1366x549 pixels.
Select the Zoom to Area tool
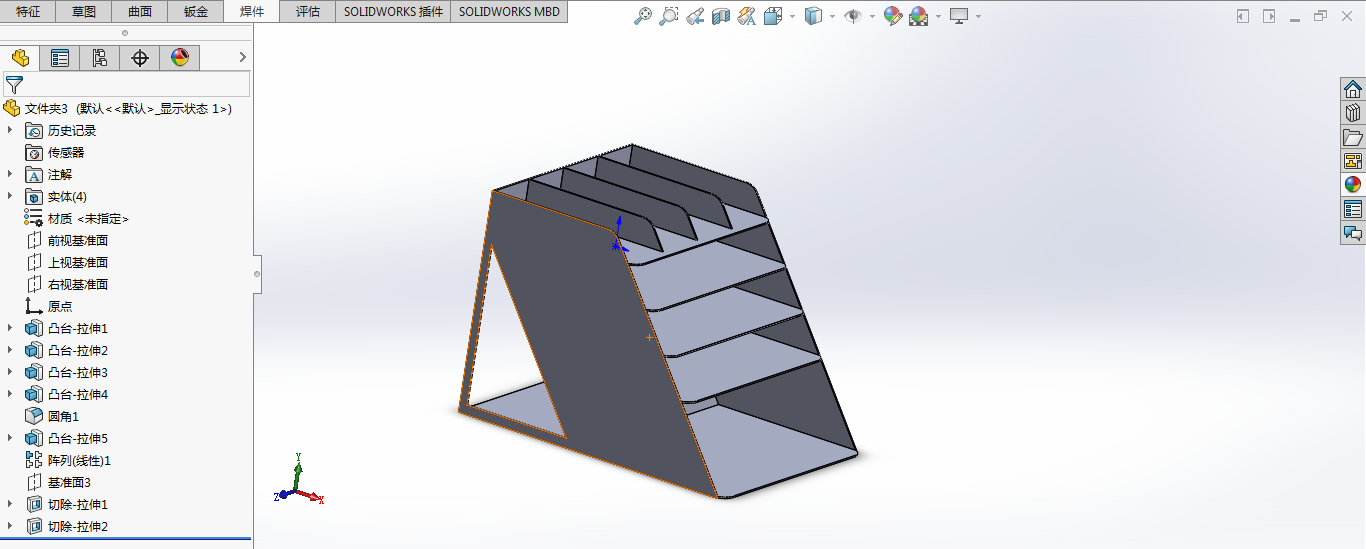tap(669, 16)
